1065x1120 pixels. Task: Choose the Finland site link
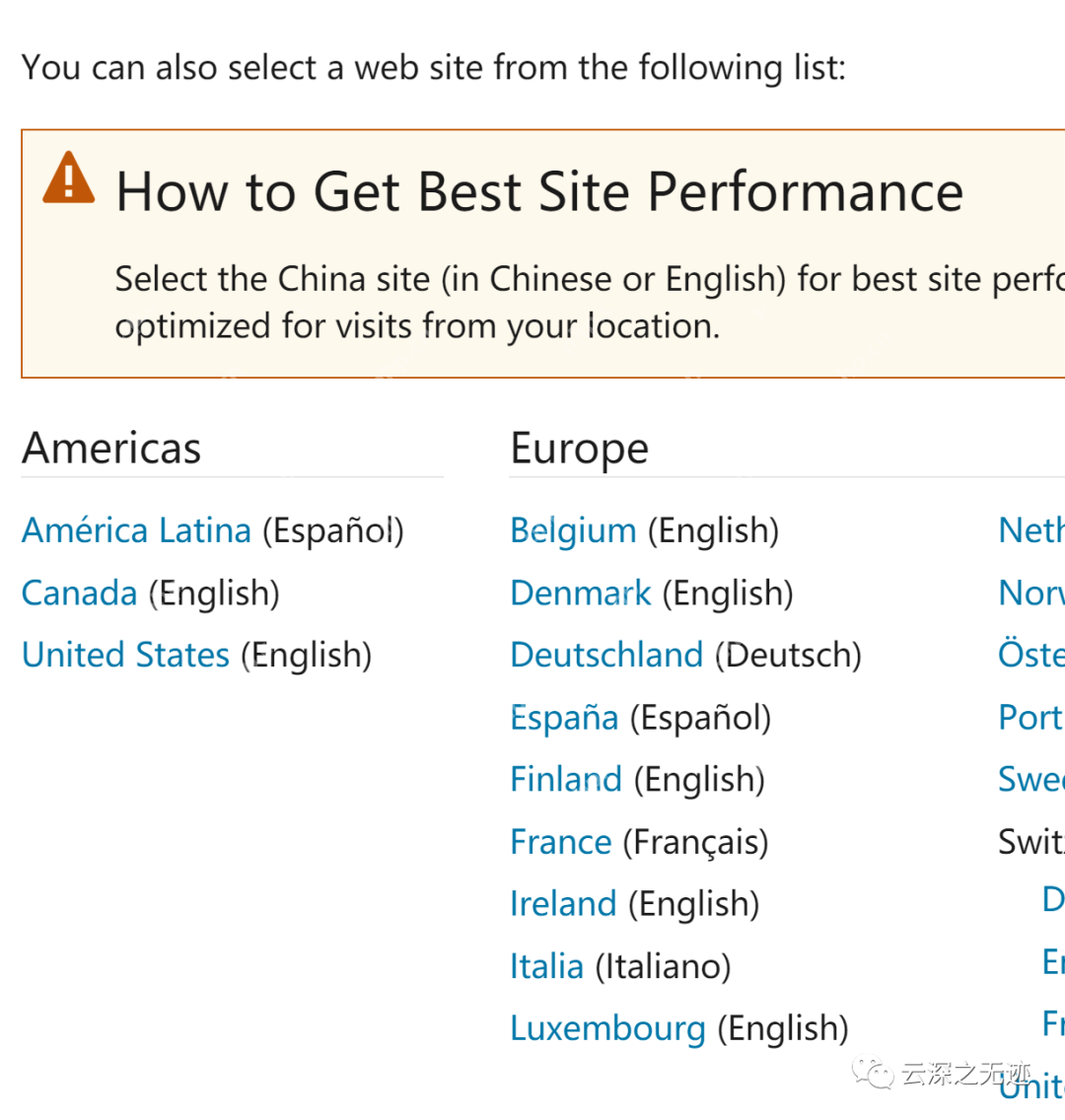(x=566, y=780)
